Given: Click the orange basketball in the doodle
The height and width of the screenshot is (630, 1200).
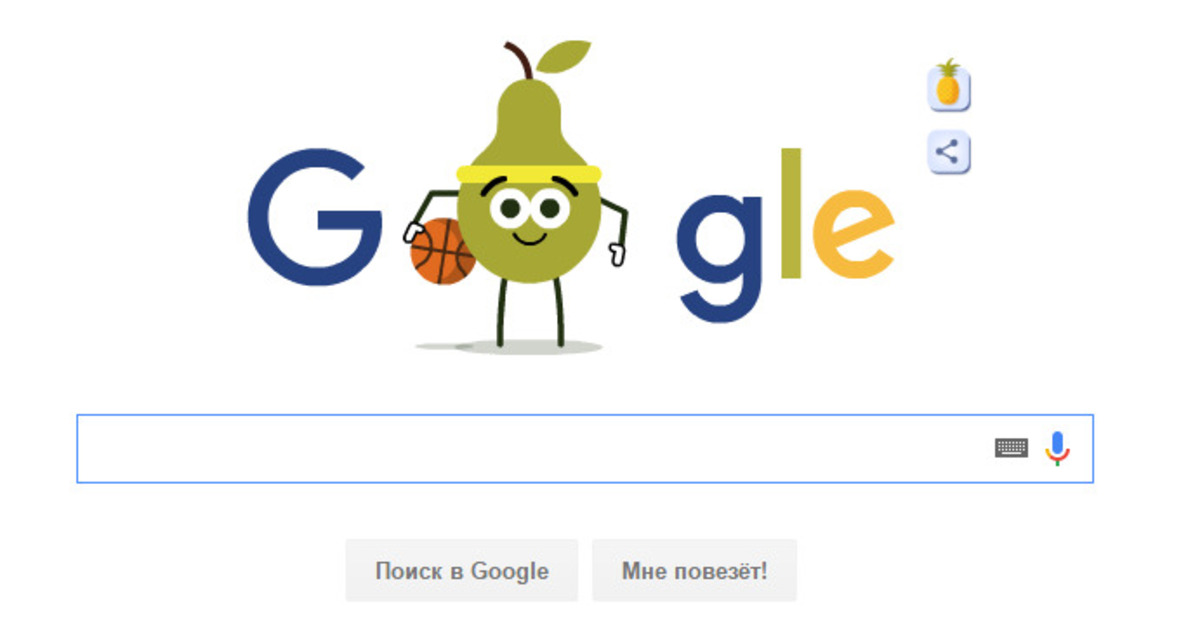Looking at the screenshot, I should pyautogui.click(x=441, y=252).
